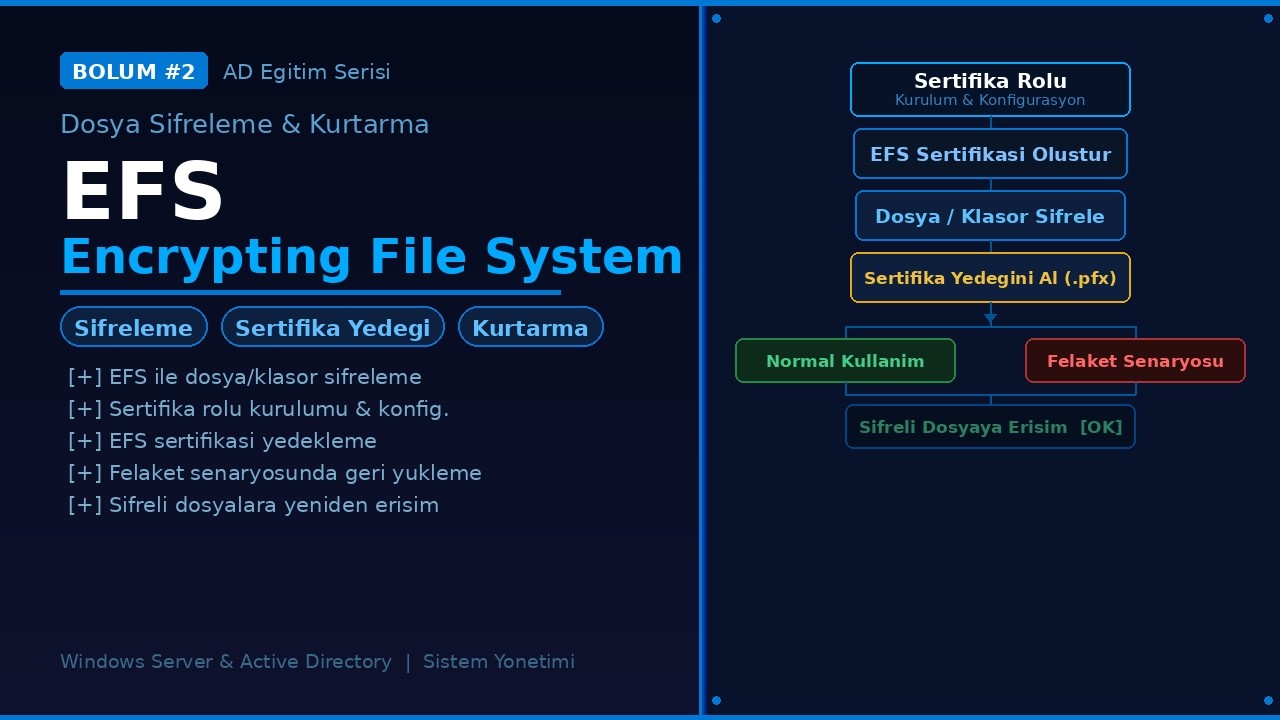Screen dimensions: 1280x720
Task: Select the green Normal Kullanim box
Action: 845,361
